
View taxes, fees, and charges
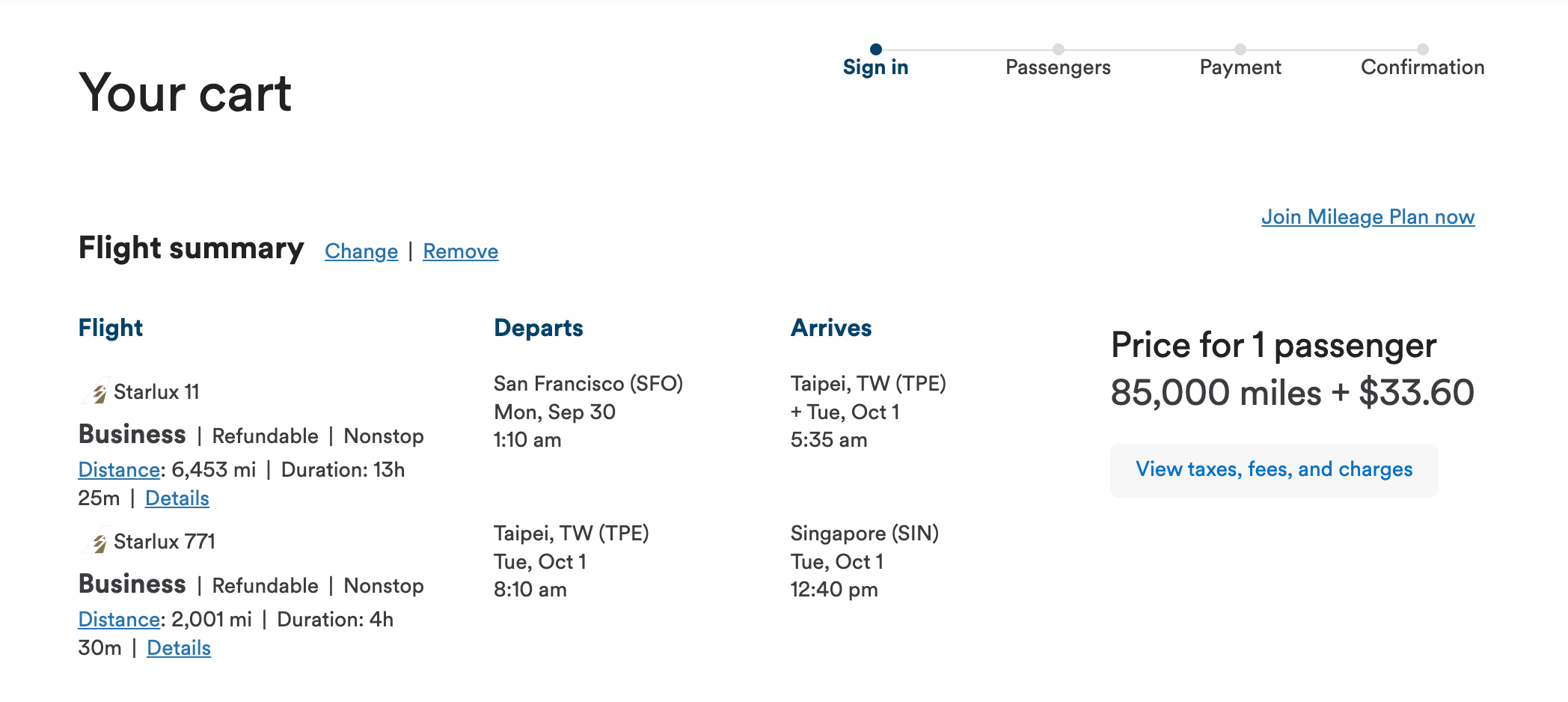click(x=1273, y=469)
